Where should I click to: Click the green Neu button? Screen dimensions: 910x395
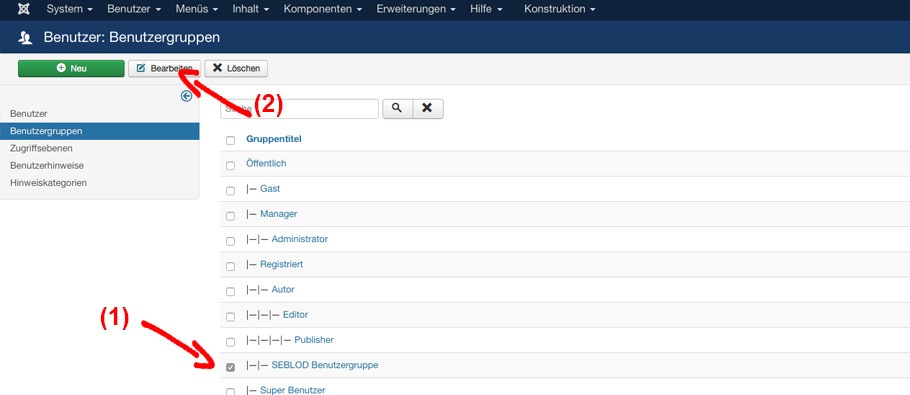point(71,68)
